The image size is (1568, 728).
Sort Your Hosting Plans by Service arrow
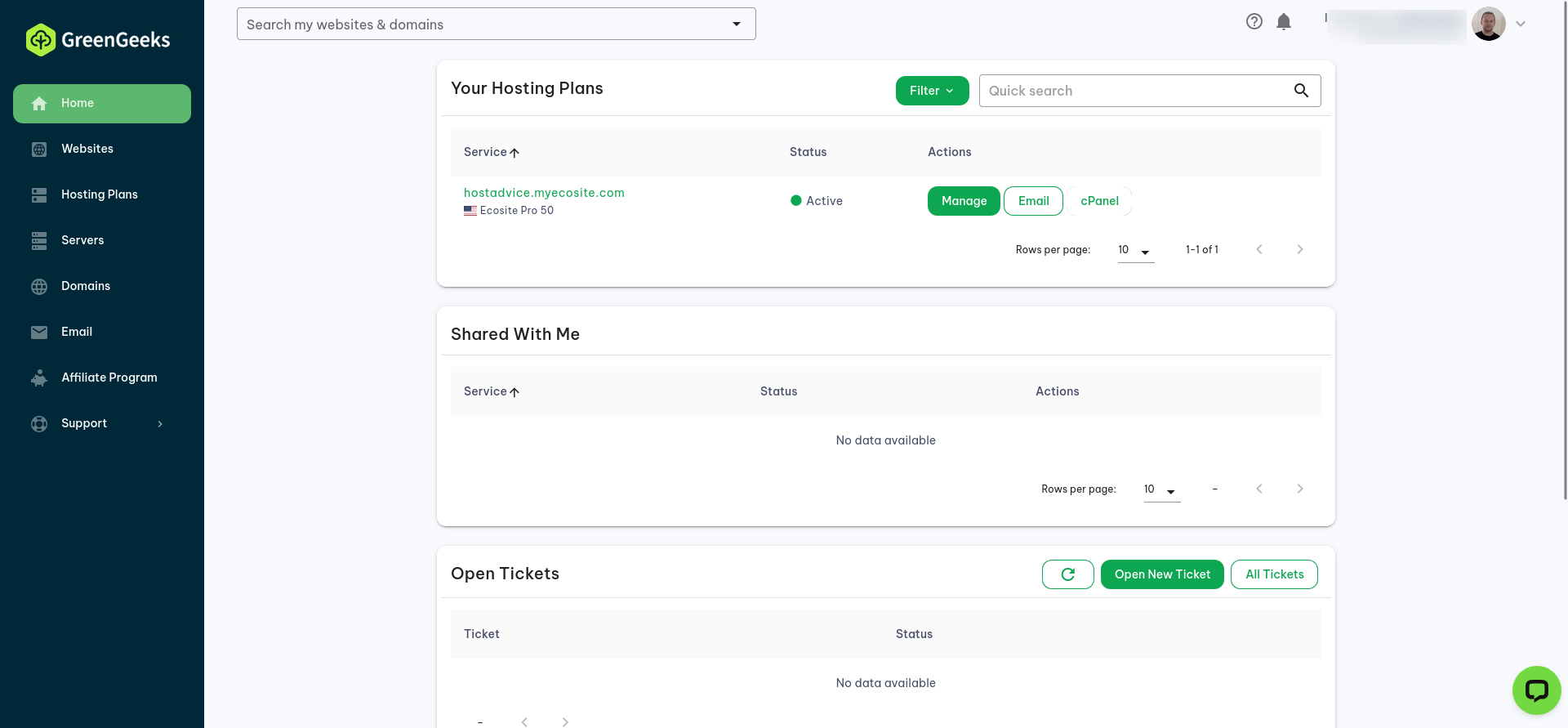[x=514, y=153]
